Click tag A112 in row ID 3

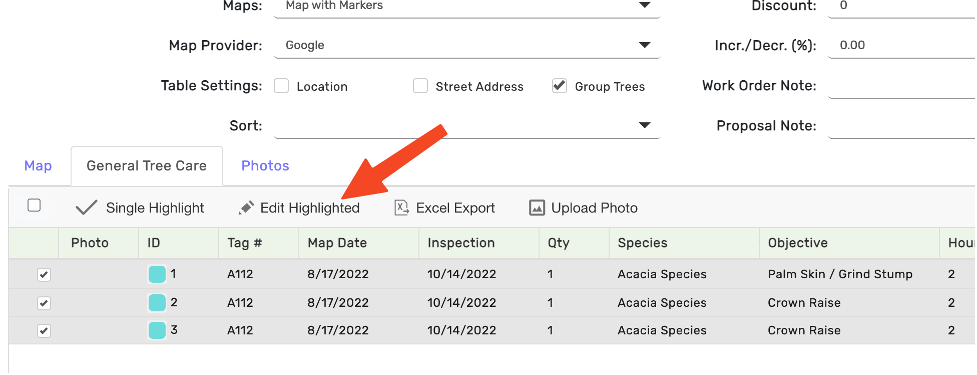(x=240, y=330)
